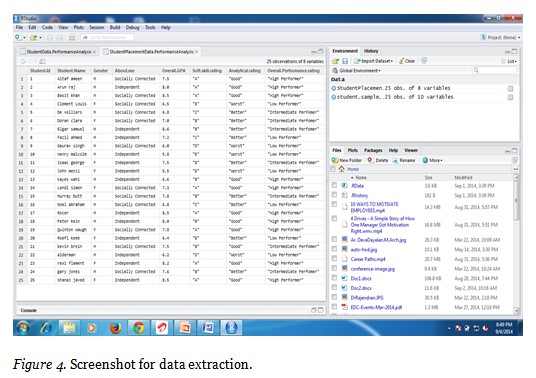This screenshot has height=378, width=536.
Task: Click the Home folder icon in Files pane
Action: 341,169
